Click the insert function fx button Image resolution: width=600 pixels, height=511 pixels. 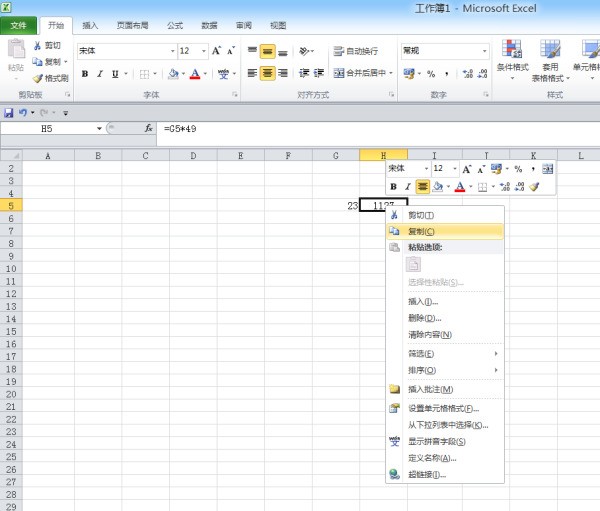click(x=148, y=129)
